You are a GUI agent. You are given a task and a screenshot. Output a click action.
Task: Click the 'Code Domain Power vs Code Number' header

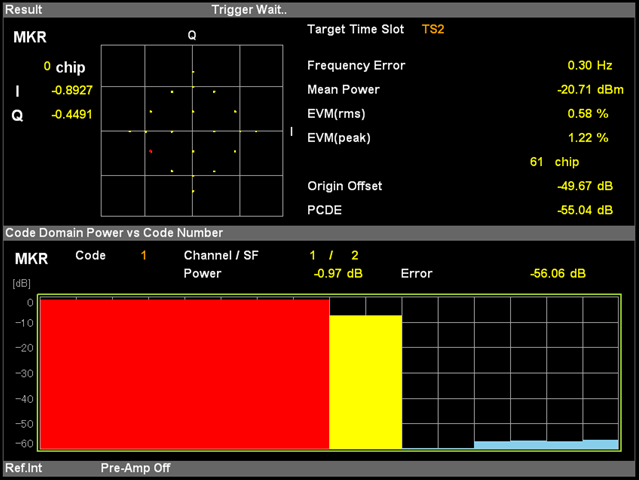click(114, 233)
